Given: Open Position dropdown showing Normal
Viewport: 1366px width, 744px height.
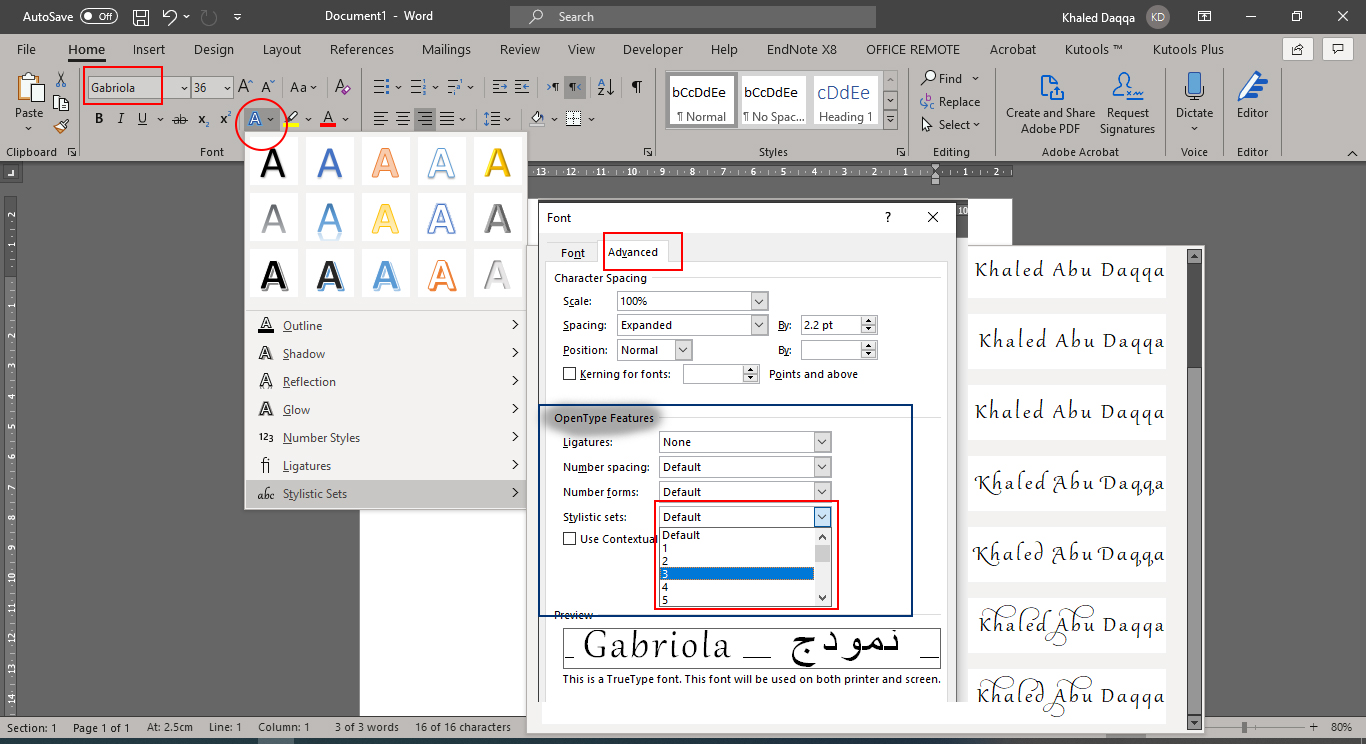Looking at the screenshot, I should click(x=683, y=350).
